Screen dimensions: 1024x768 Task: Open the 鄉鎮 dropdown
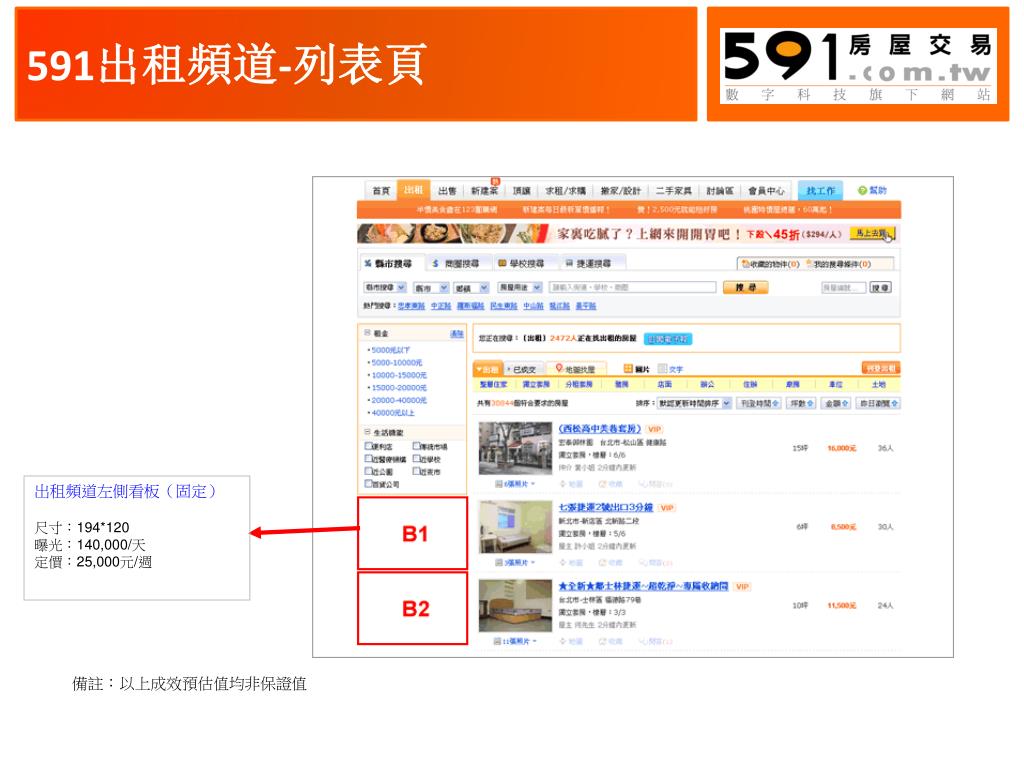point(472,287)
